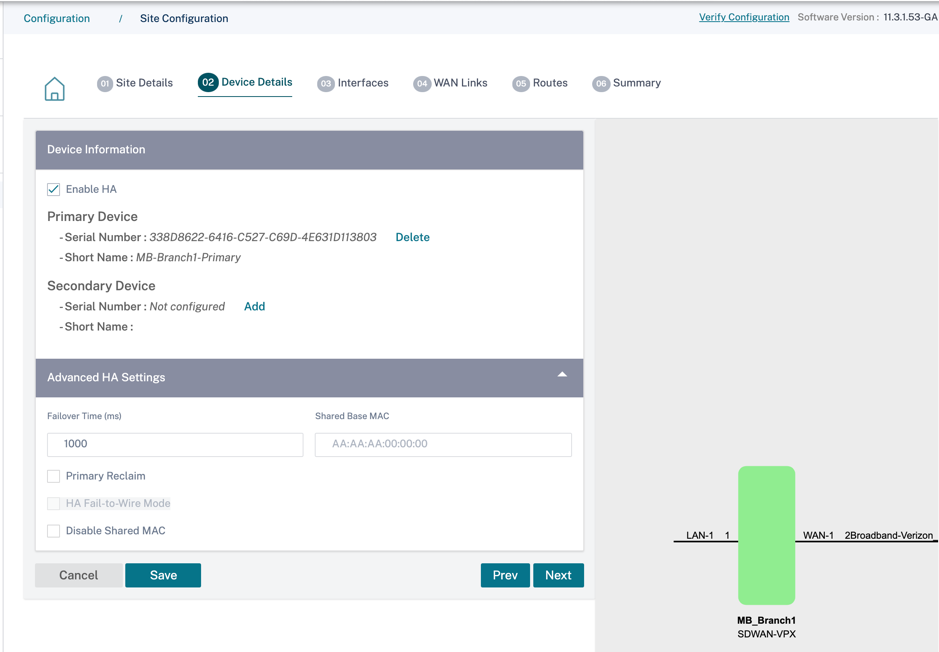Click step 05 number badge
This screenshot has width=939, height=652.
(x=521, y=83)
